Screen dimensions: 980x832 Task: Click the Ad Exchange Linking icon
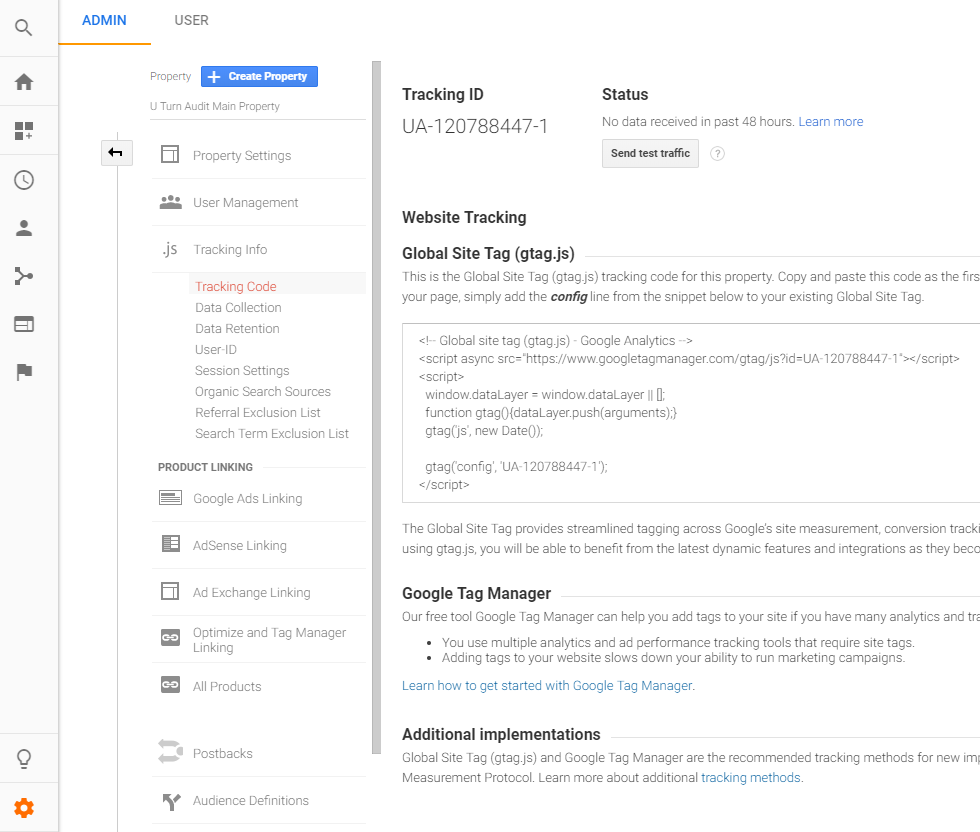point(170,591)
